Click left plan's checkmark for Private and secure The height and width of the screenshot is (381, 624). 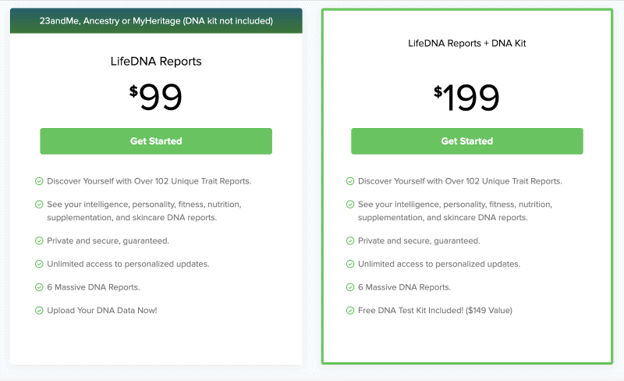point(39,241)
